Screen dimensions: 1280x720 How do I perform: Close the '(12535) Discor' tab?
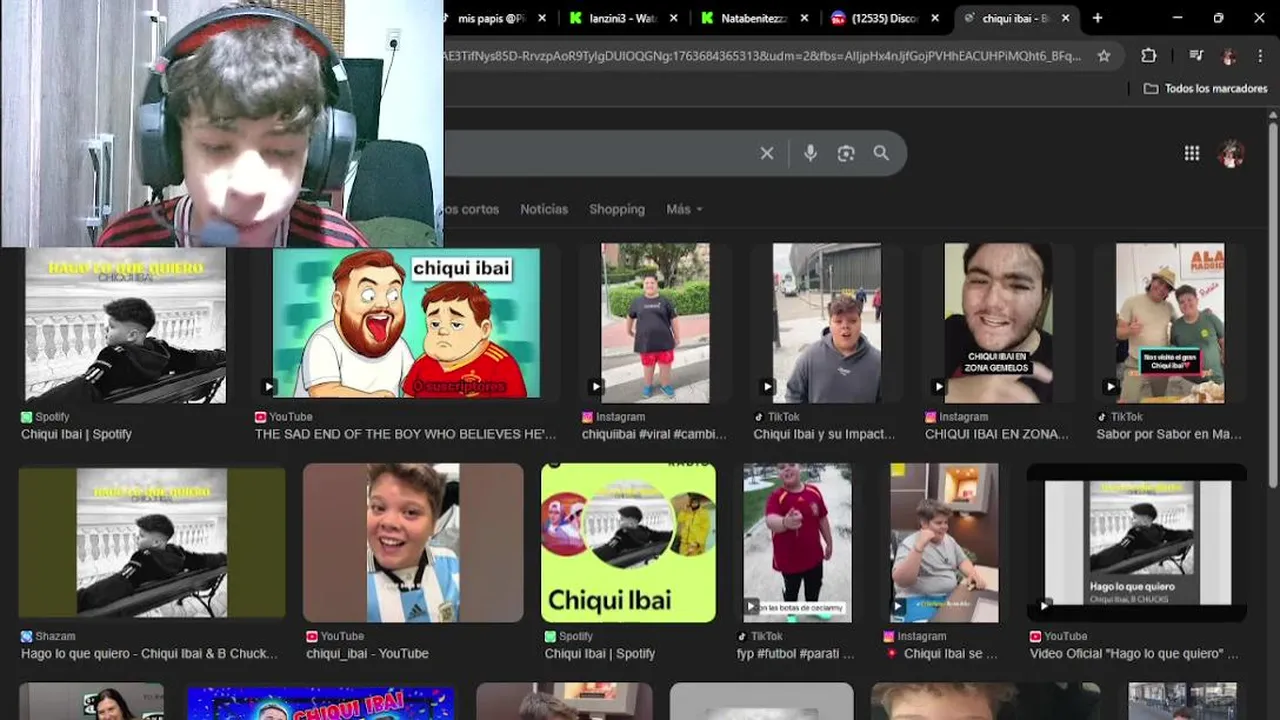(935, 18)
